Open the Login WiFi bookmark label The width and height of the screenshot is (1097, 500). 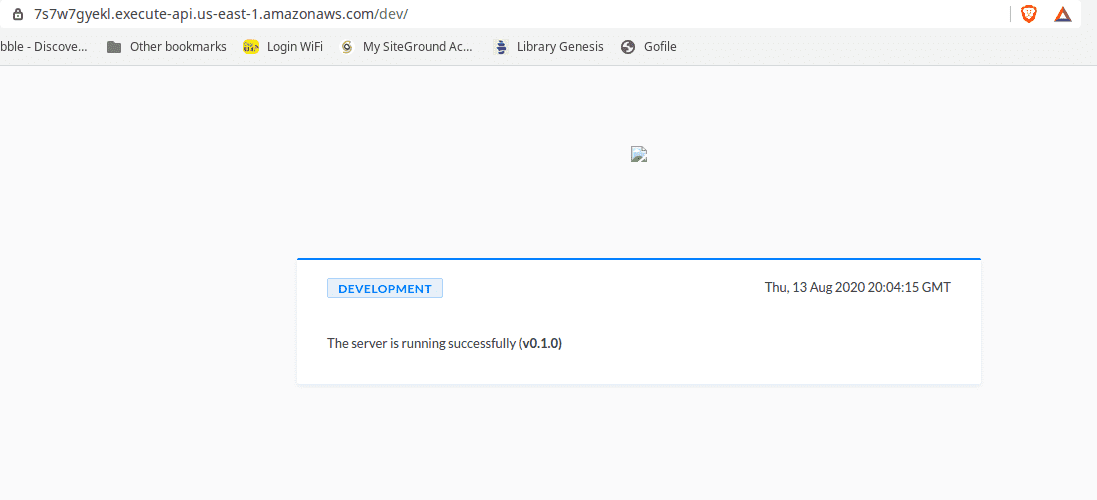294,47
